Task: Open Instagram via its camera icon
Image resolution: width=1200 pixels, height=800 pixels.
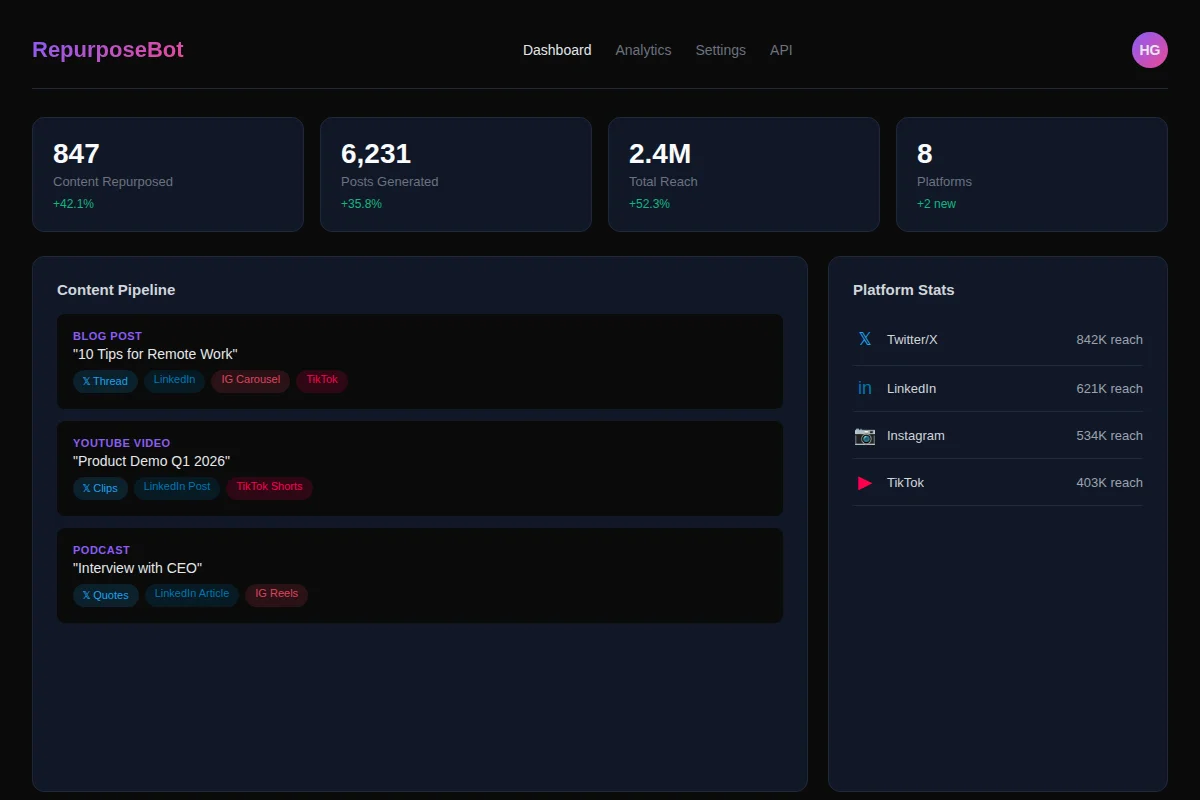Action: [864, 435]
